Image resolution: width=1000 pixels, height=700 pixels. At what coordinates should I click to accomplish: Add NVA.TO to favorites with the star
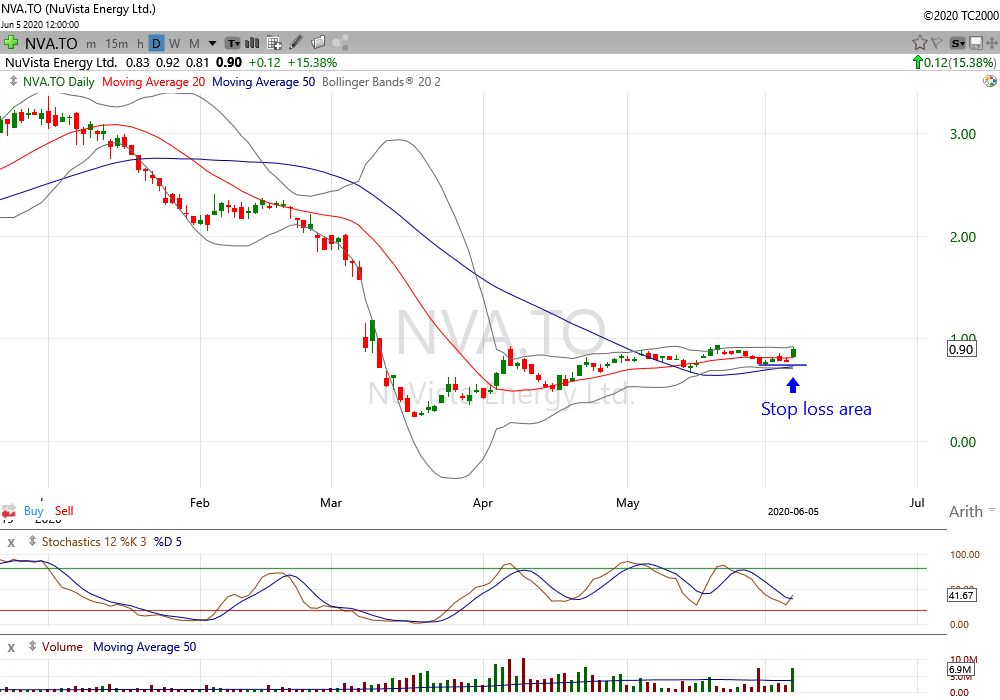[919, 43]
